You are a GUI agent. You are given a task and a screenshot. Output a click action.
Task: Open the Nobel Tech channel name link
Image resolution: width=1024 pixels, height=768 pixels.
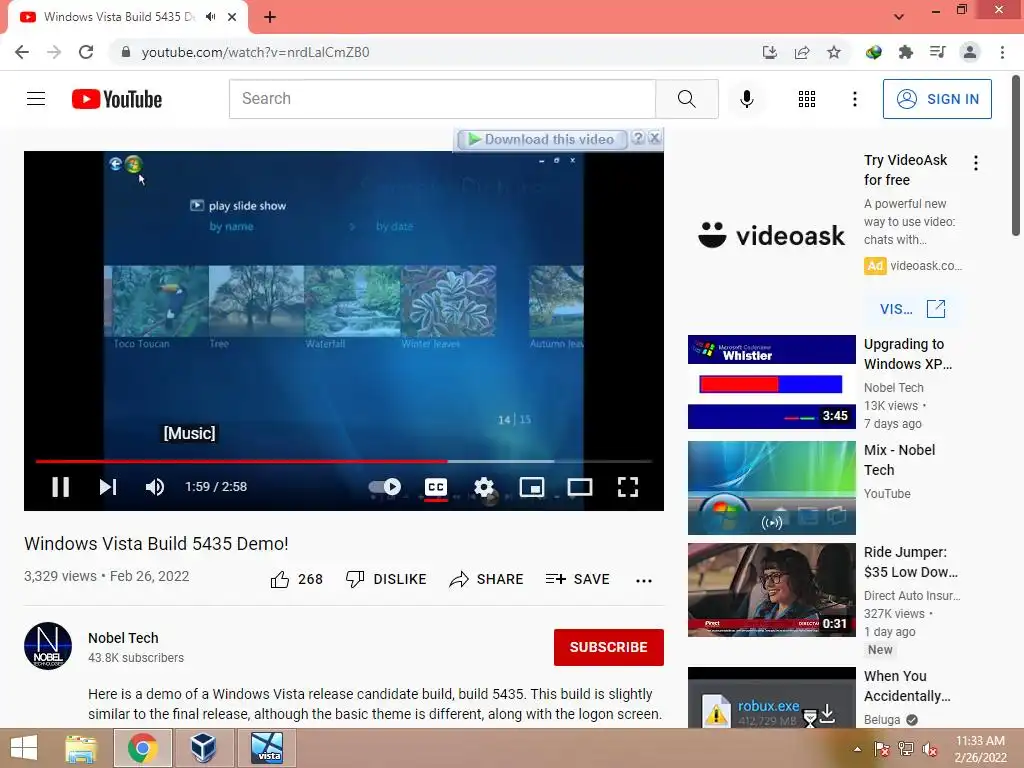[123, 638]
